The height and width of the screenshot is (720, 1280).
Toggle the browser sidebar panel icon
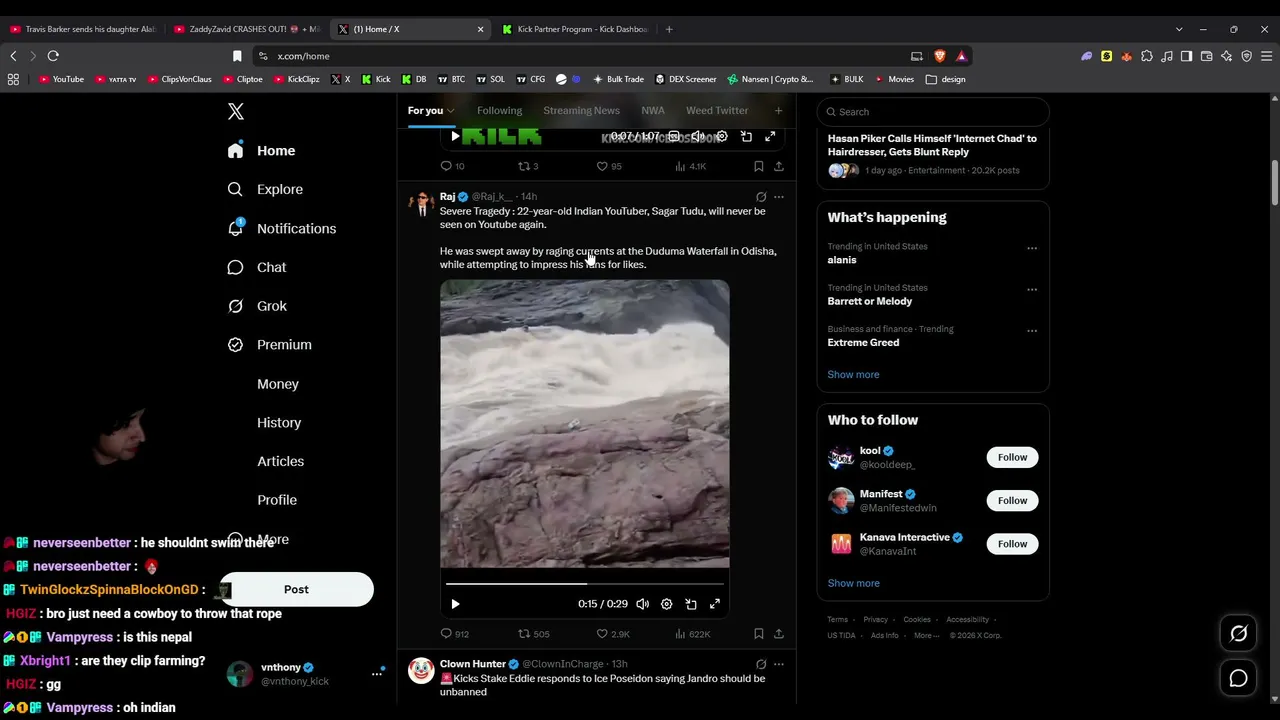coord(1186,56)
